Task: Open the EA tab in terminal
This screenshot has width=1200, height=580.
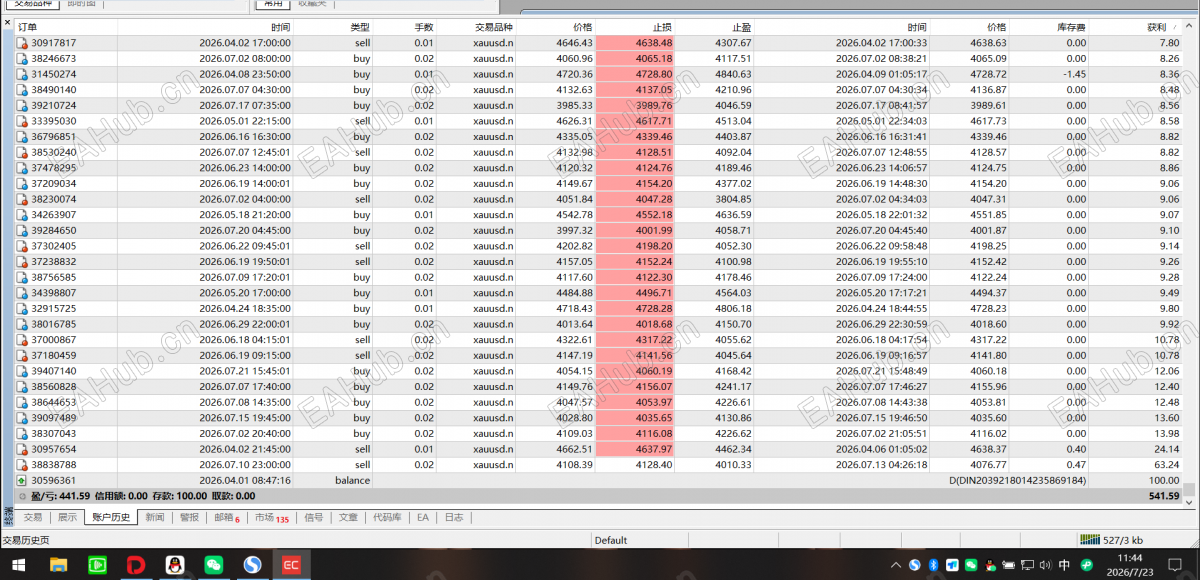Action: tap(423, 518)
